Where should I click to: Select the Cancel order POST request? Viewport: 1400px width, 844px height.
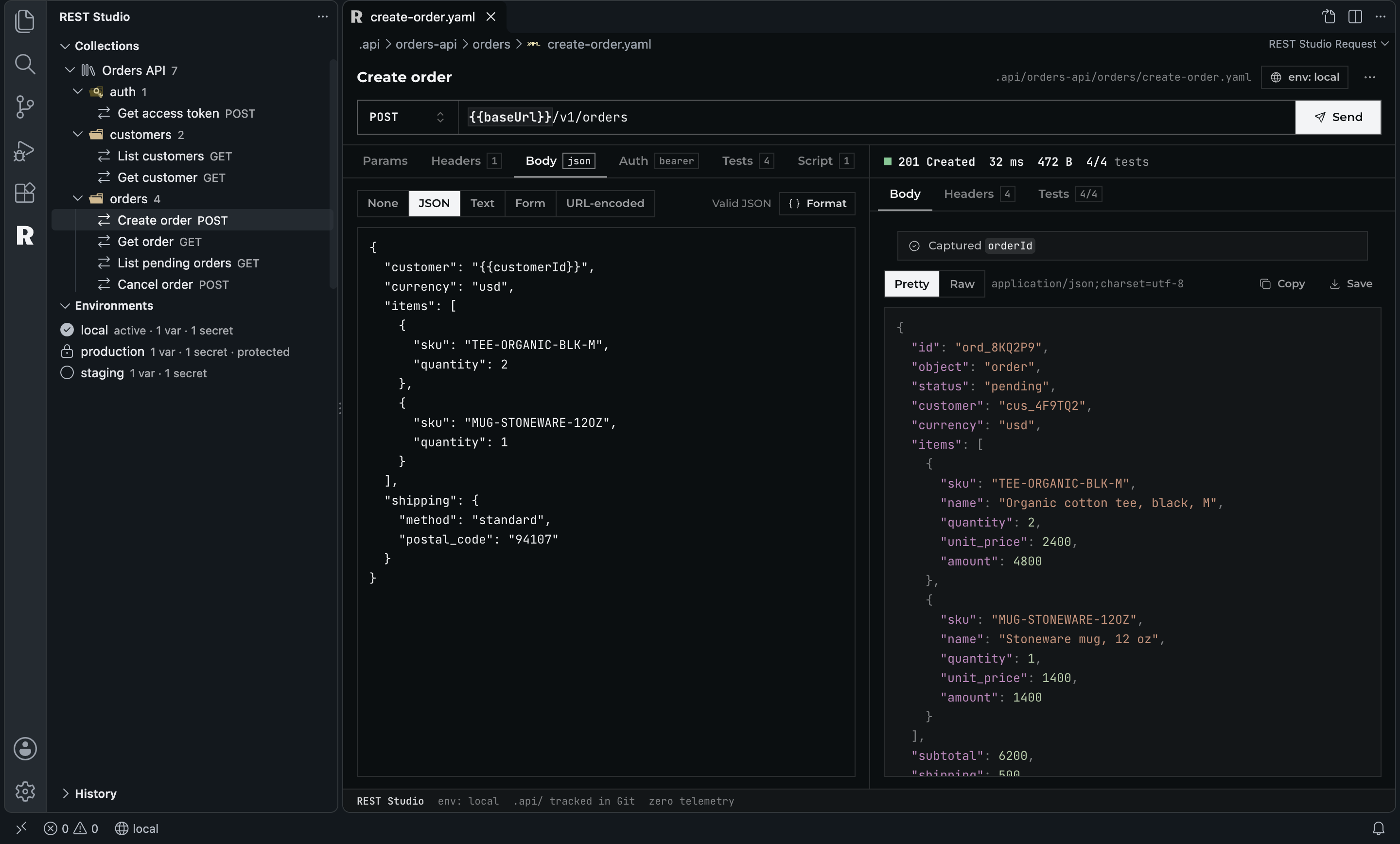click(192, 284)
